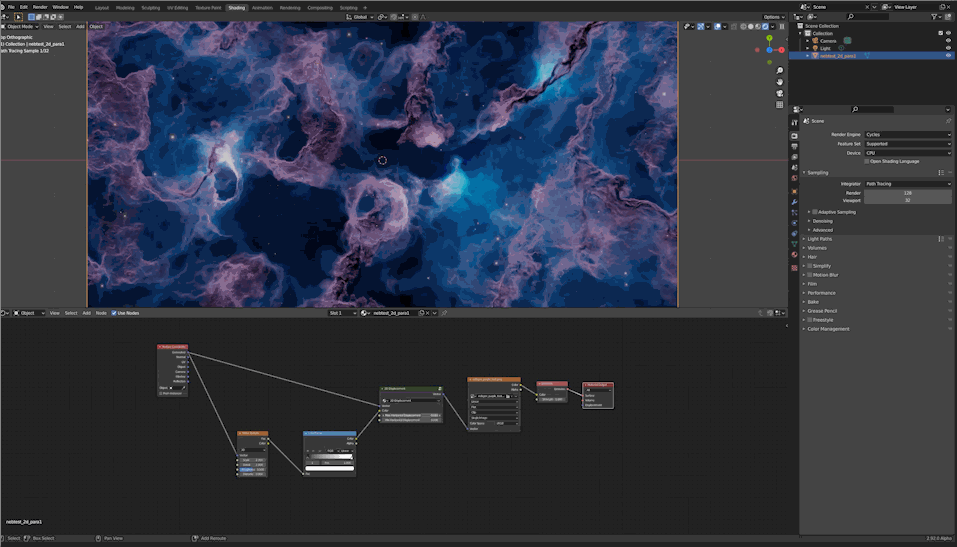Click the node editor pin icon
Viewport: 957px width, 547px height.
pos(444,313)
